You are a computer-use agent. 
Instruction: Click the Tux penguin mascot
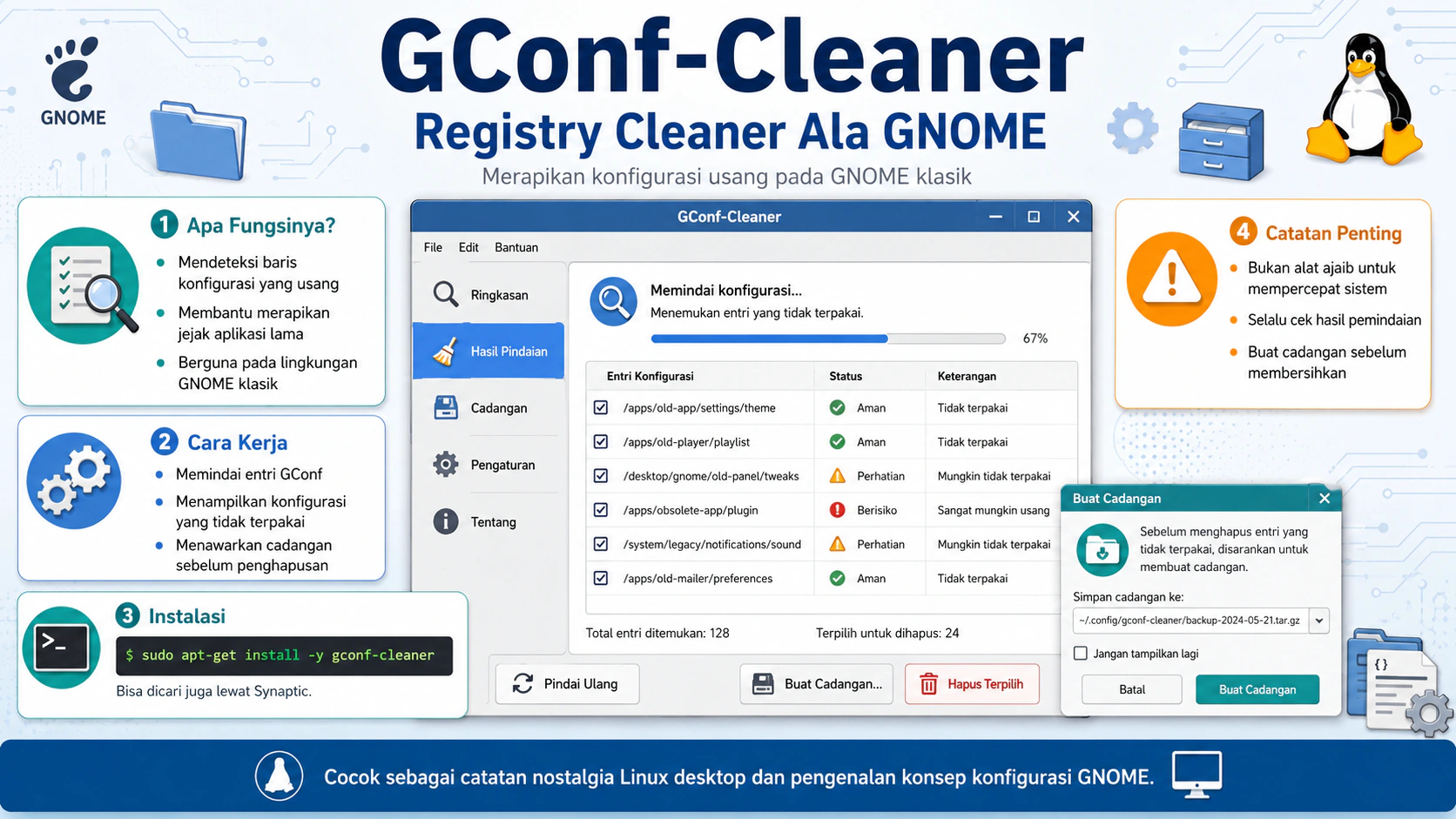(1364, 98)
